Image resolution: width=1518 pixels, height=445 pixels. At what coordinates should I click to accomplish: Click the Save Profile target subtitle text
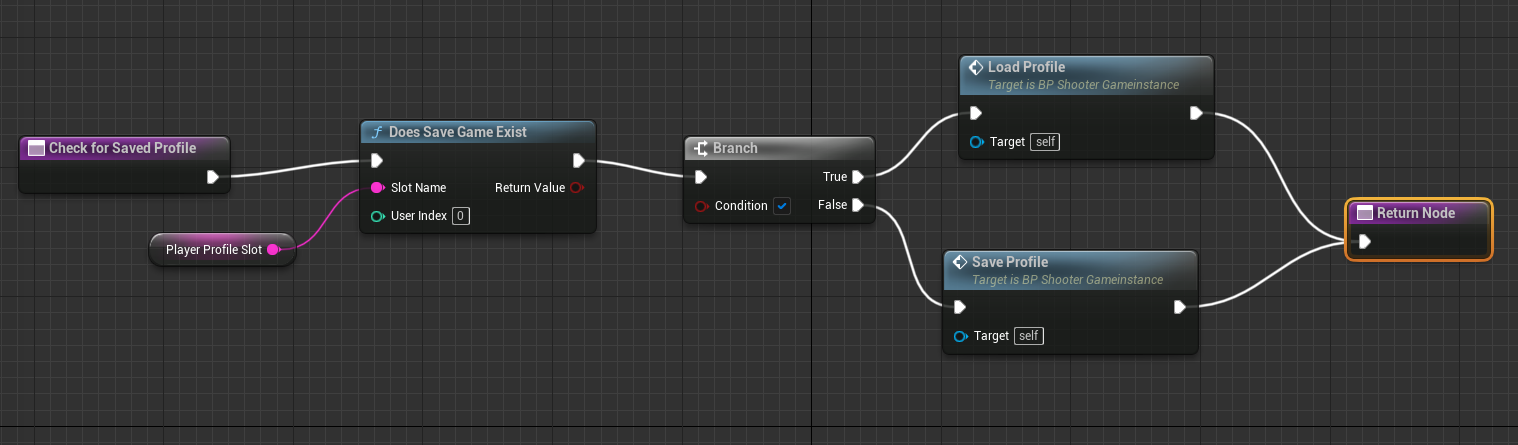1067,279
